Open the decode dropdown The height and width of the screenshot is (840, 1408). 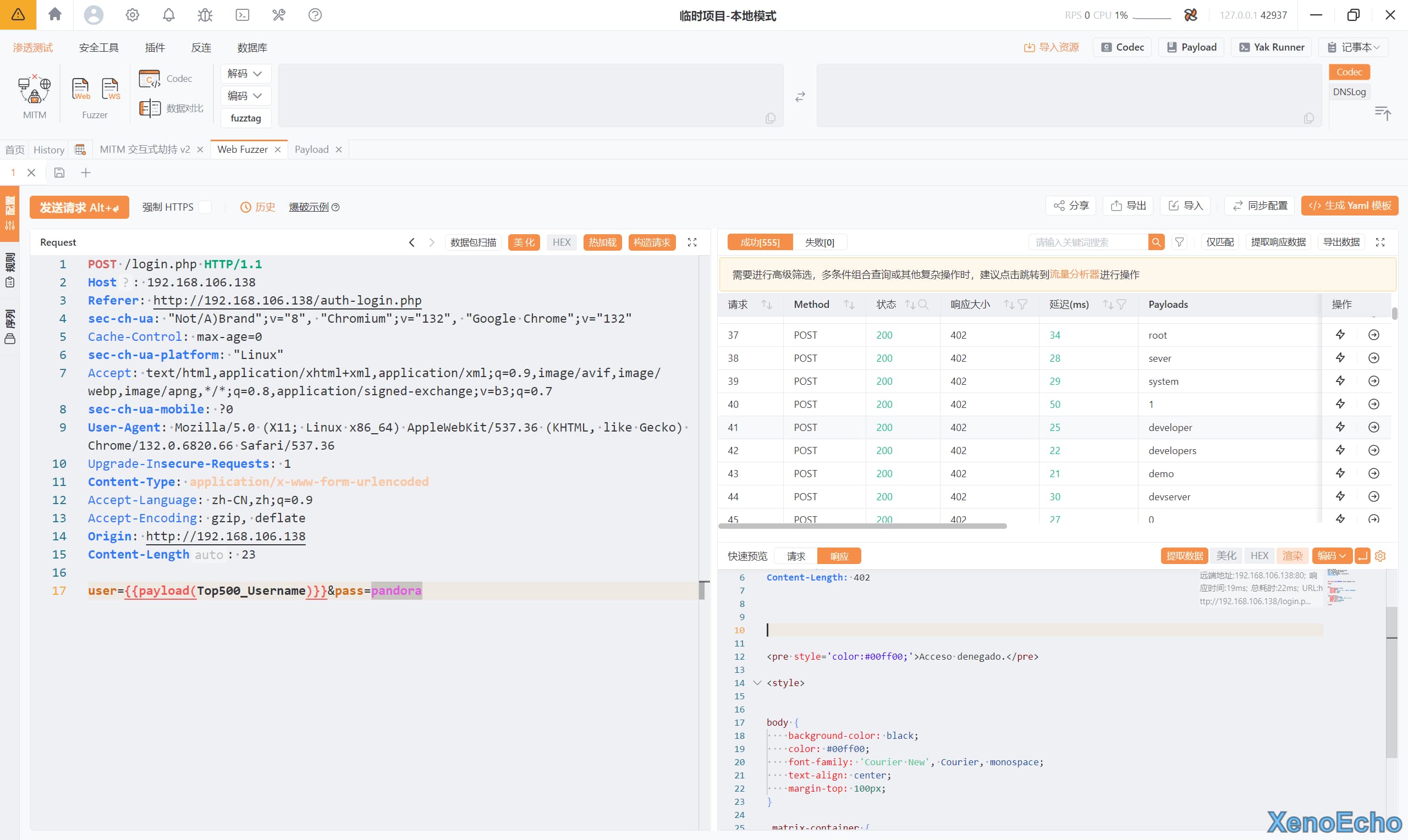pyautogui.click(x=245, y=74)
